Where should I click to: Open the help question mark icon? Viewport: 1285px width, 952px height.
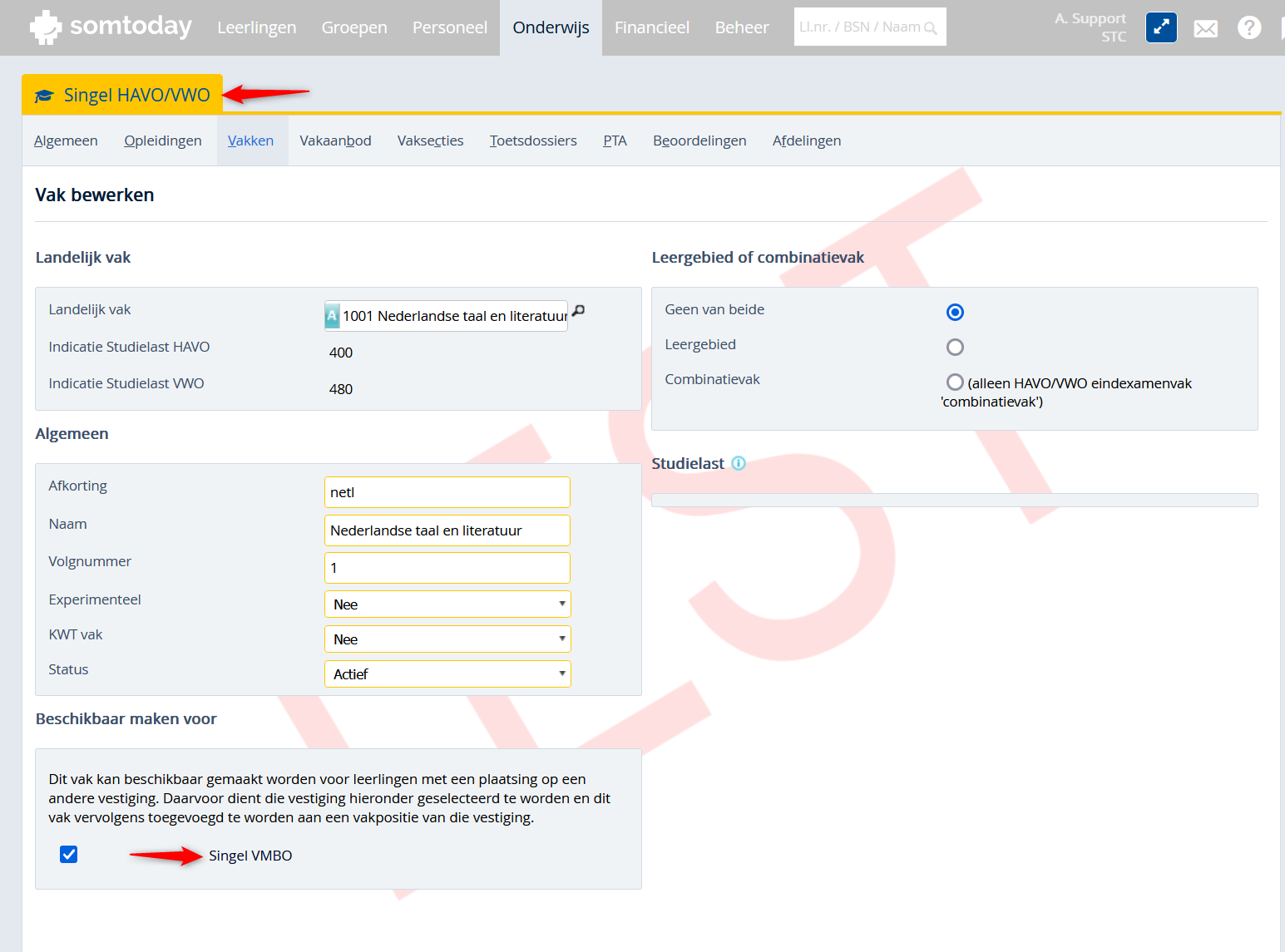(x=1248, y=27)
